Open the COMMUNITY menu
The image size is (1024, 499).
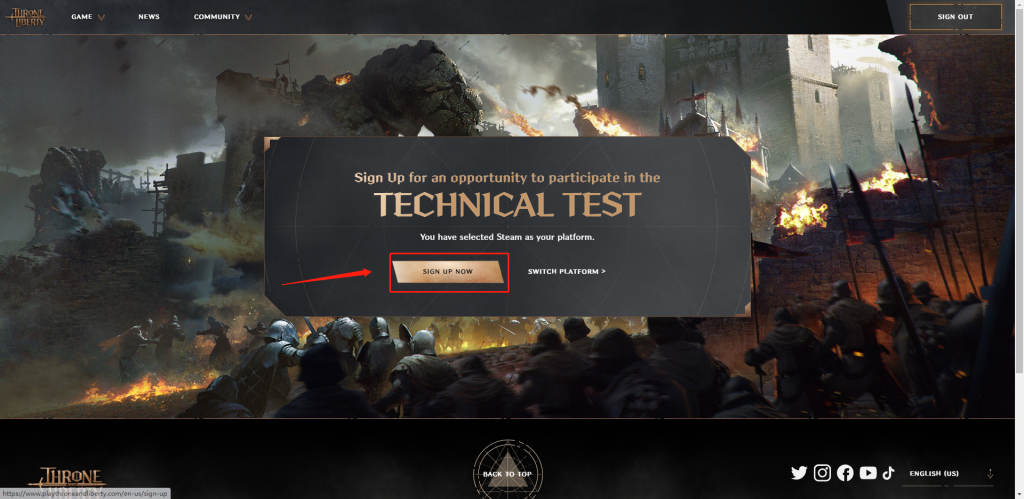point(217,17)
